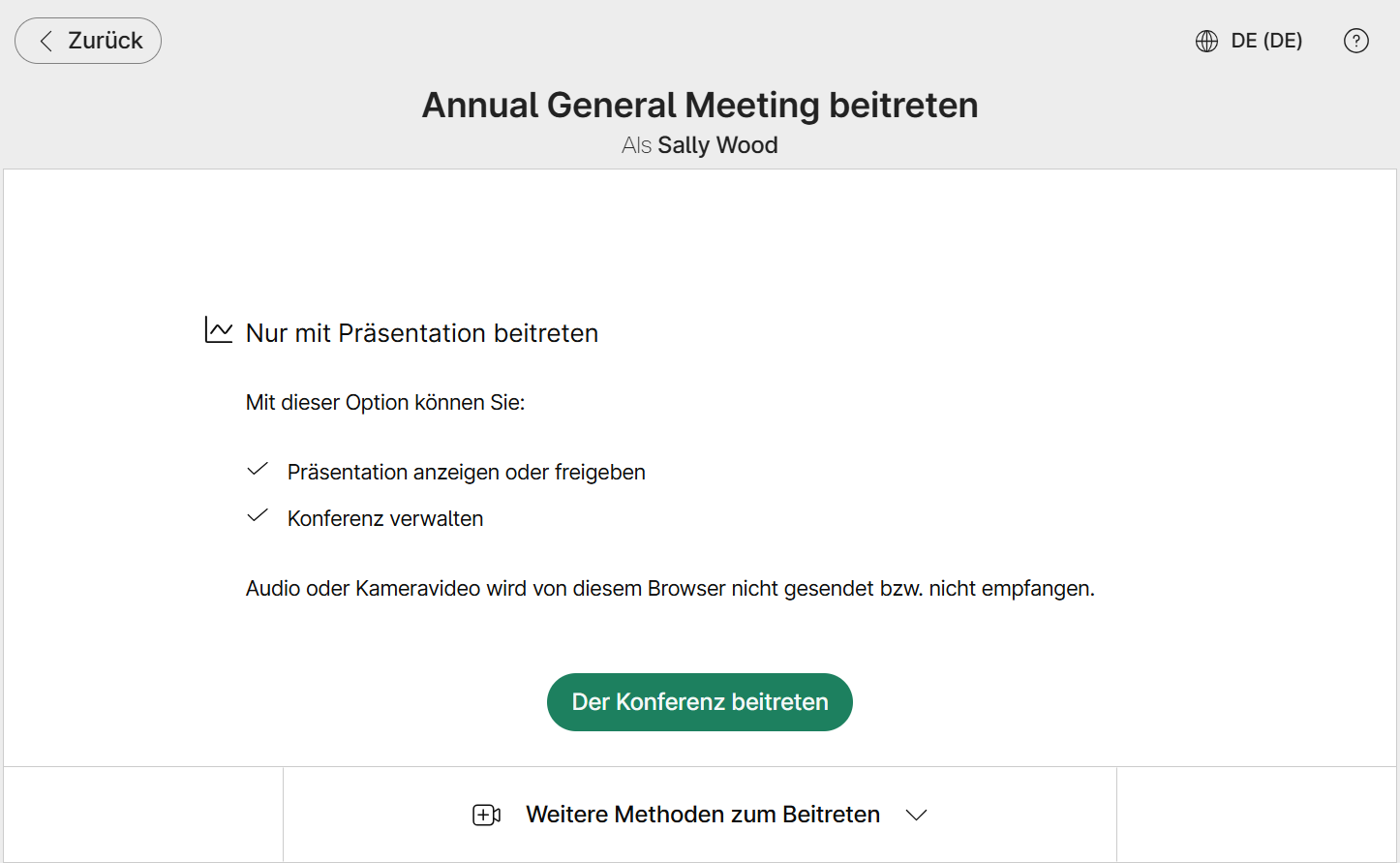Viewport: 1400px width, 863px height.
Task: Expand Weitere Methoden zum Beitreten
Action: coord(702,815)
